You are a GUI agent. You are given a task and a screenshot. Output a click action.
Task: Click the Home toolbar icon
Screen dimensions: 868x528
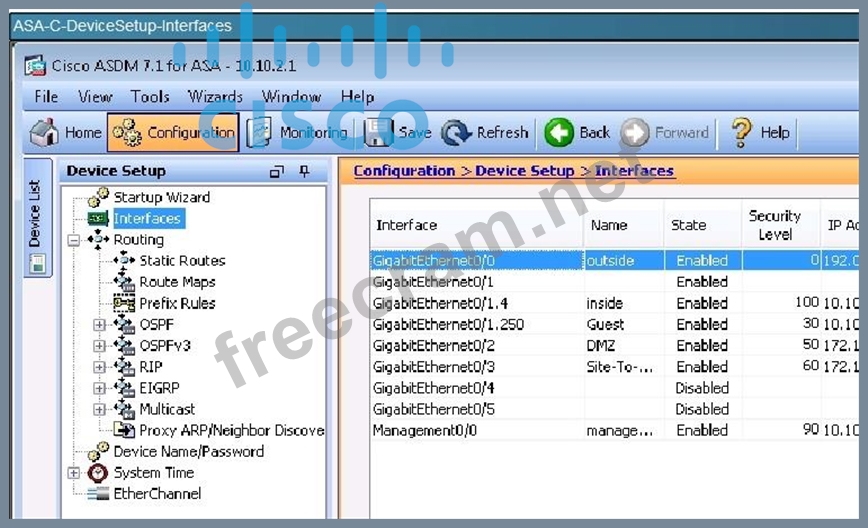44,132
